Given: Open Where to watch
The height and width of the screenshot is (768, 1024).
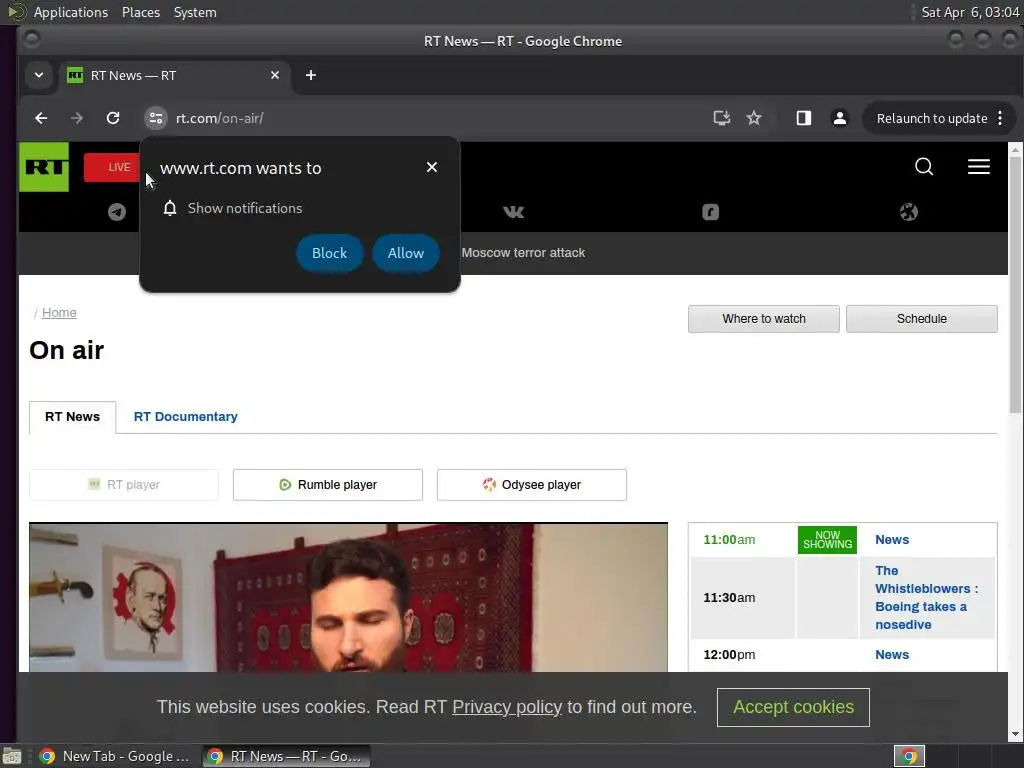Looking at the screenshot, I should pos(763,319).
